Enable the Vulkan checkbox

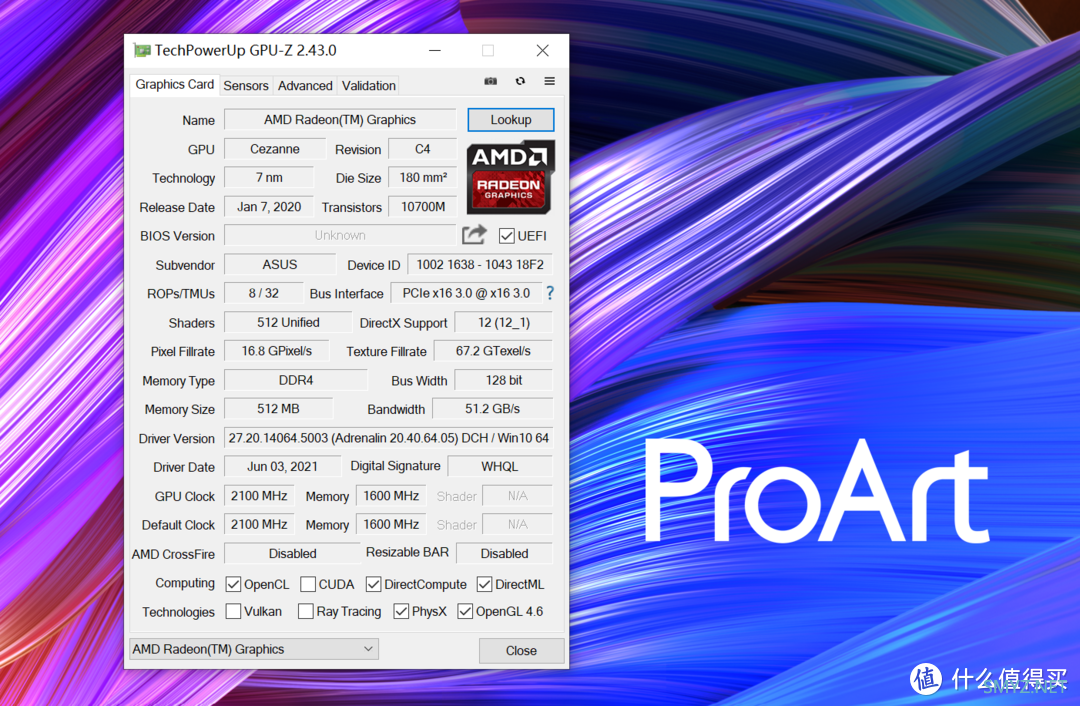(233, 611)
